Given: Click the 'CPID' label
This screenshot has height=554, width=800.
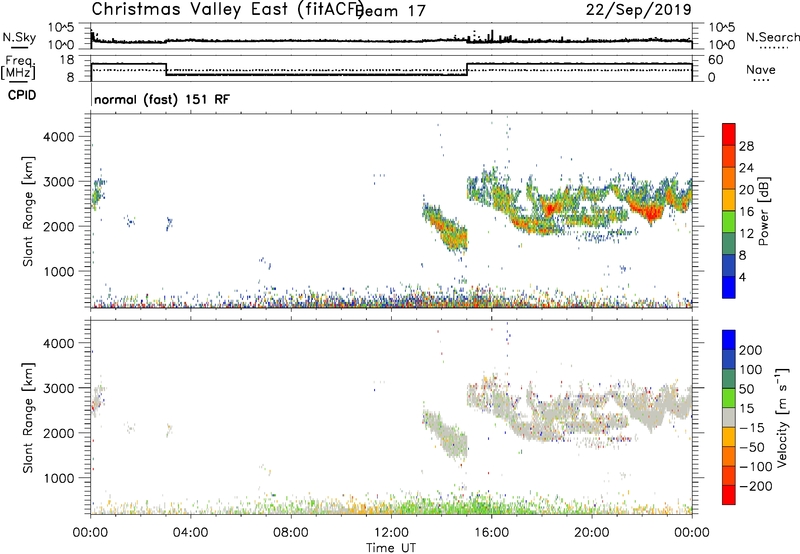Looking at the screenshot, I should point(22,95).
